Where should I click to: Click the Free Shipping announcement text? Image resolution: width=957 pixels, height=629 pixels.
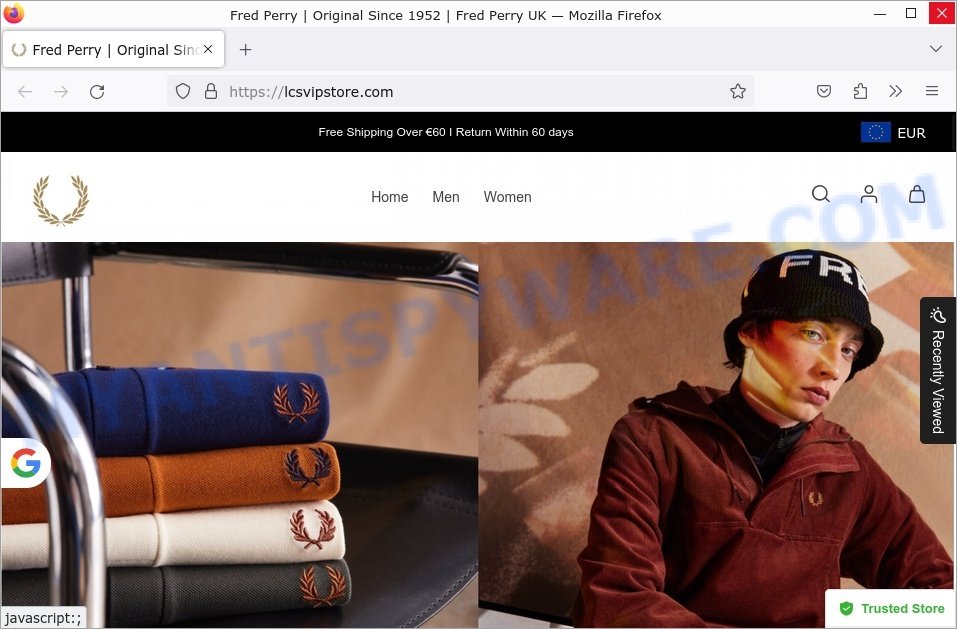pyautogui.click(x=446, y=132)
